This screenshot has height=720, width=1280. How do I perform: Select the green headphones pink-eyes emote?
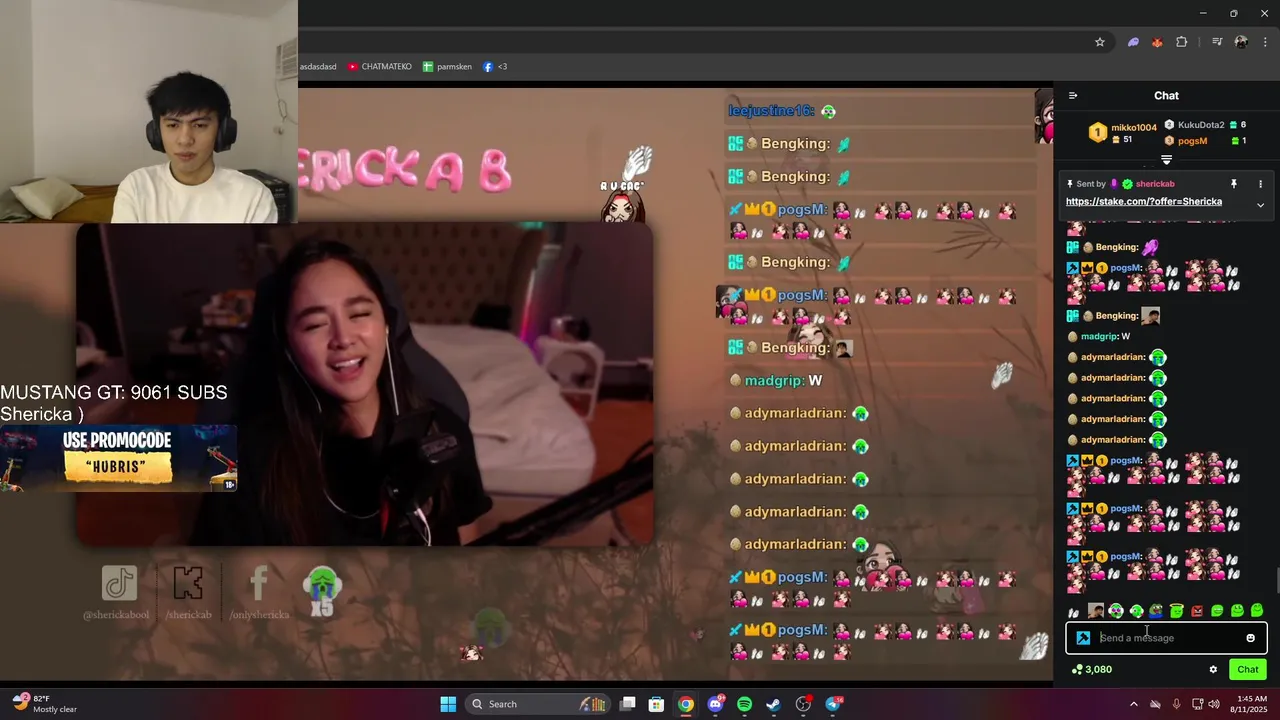point(1116,611)
